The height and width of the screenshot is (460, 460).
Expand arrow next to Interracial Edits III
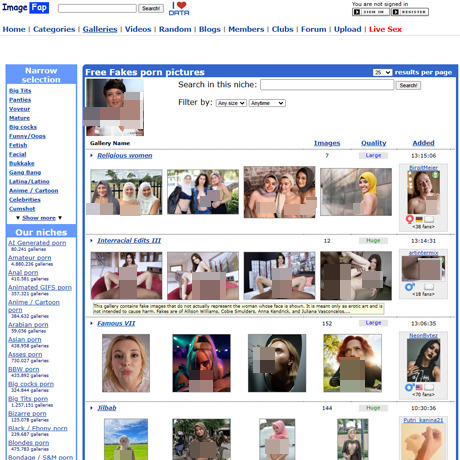point(91,241)
